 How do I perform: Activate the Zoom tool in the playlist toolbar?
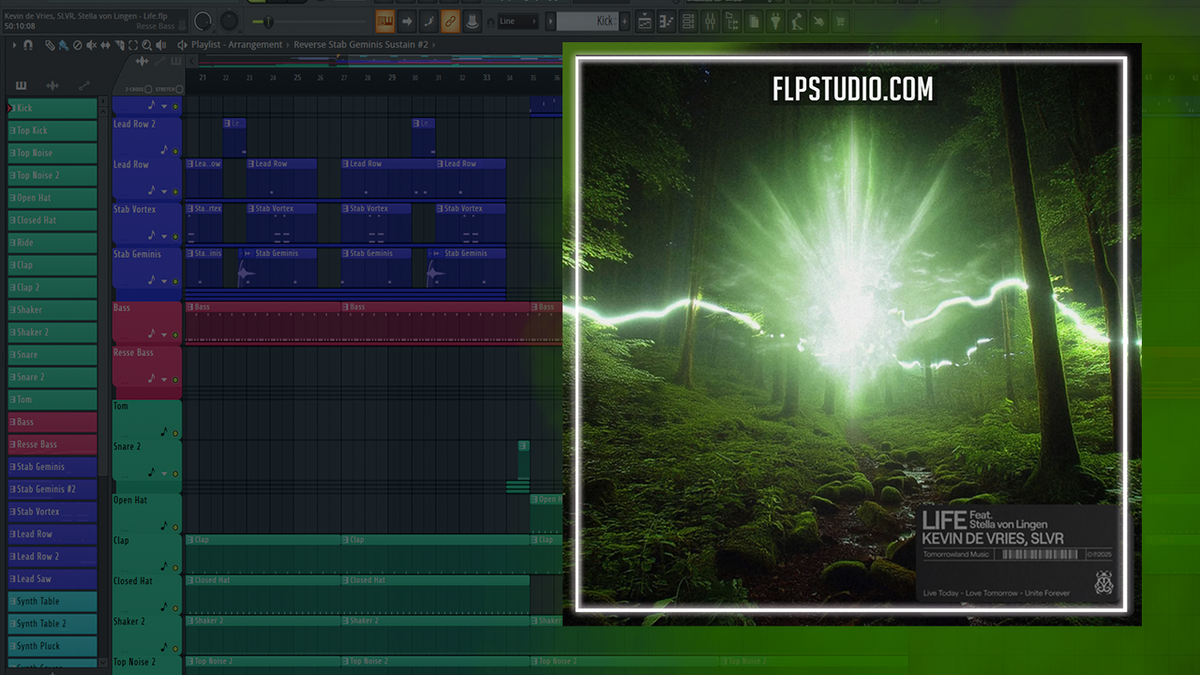click(x=147, y=44)
